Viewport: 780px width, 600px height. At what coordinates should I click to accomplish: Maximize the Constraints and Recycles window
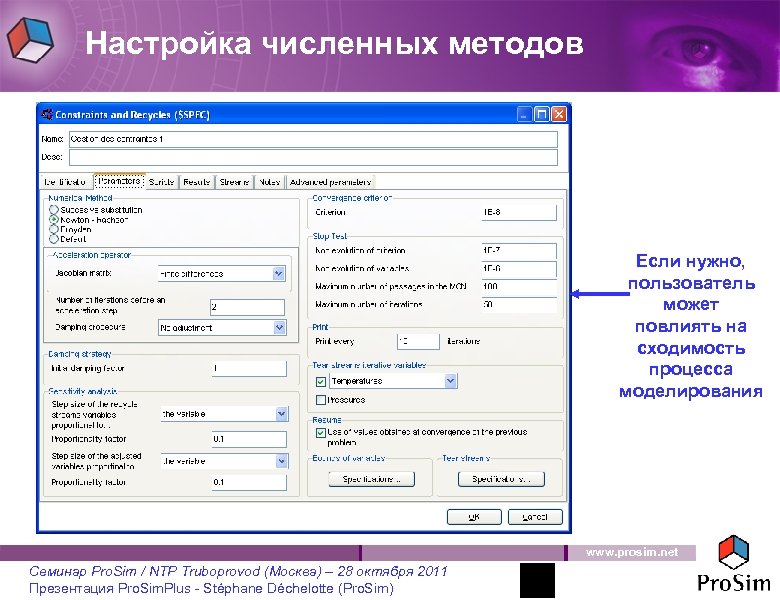pyautogui.click(x=541, y=114)
